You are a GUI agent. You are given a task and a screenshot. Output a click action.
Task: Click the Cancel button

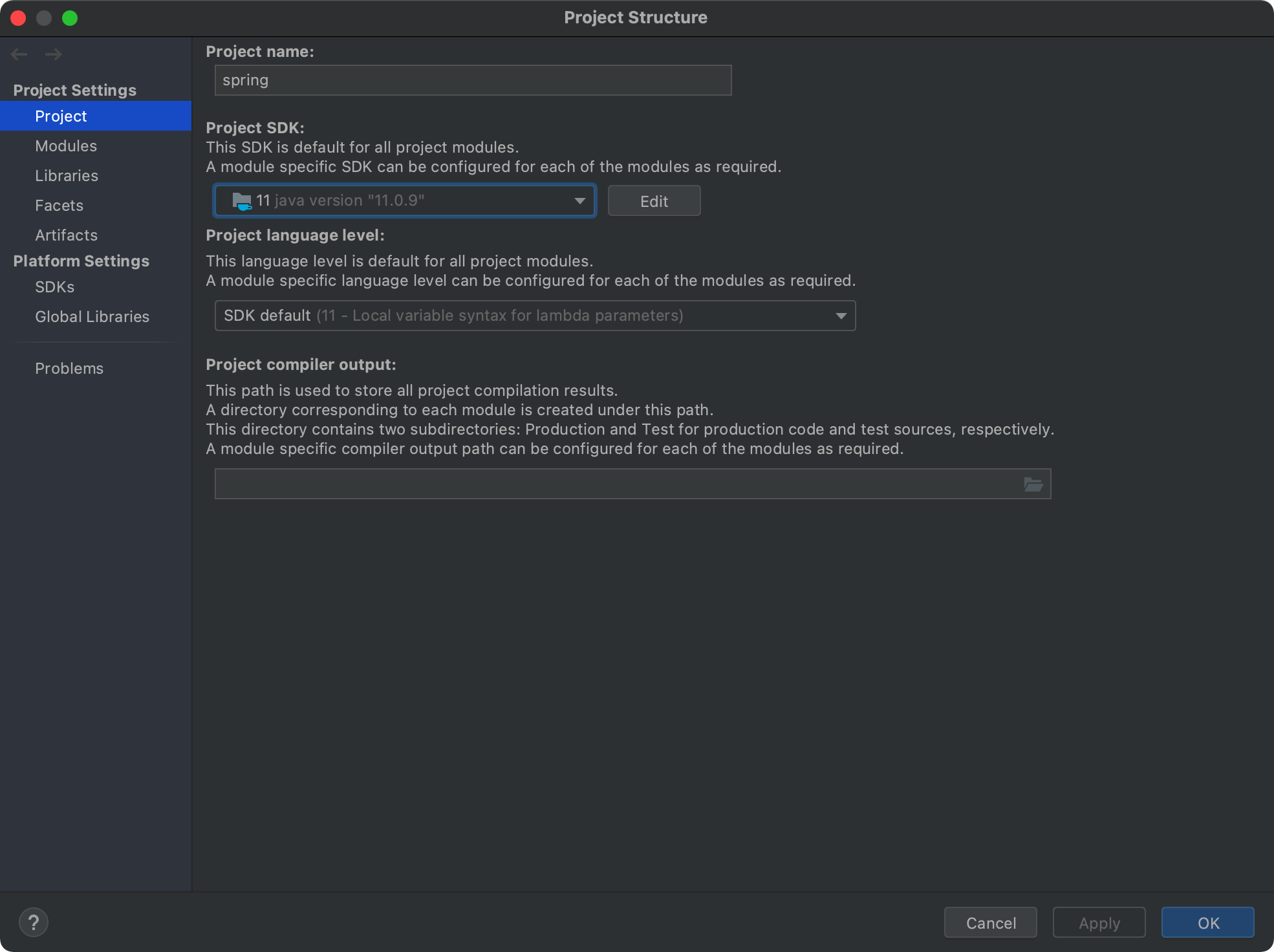click(x=990, y=923)
